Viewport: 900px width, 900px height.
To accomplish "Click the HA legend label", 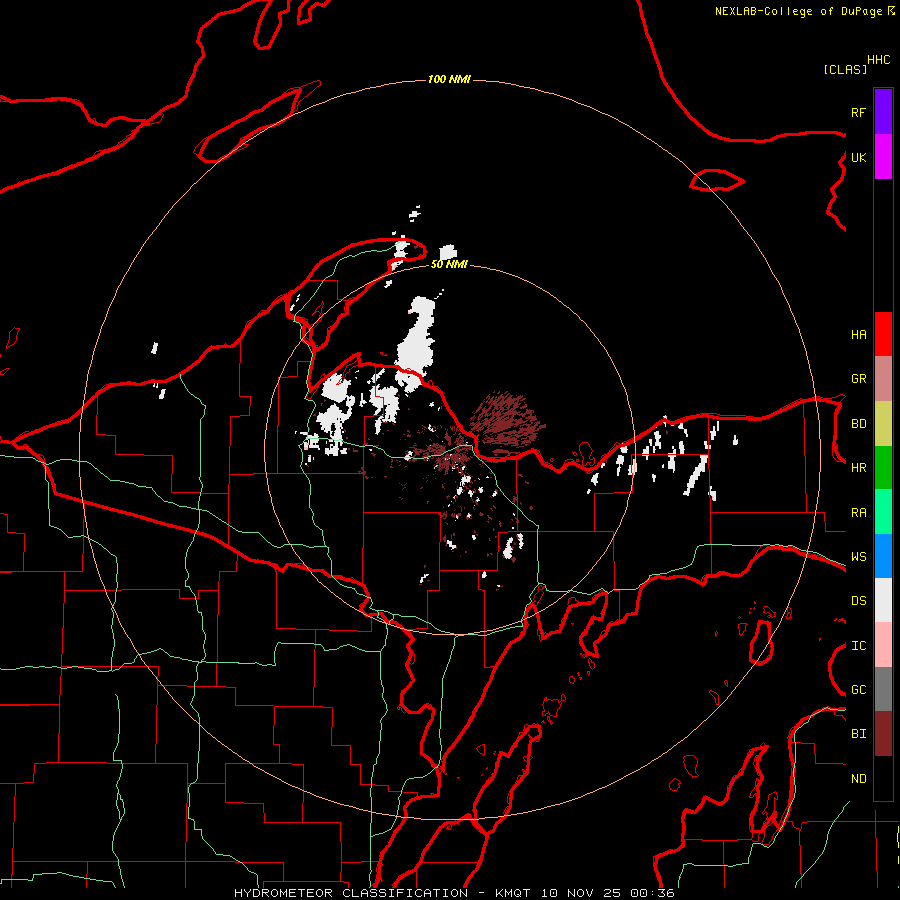I will [858, 334].
